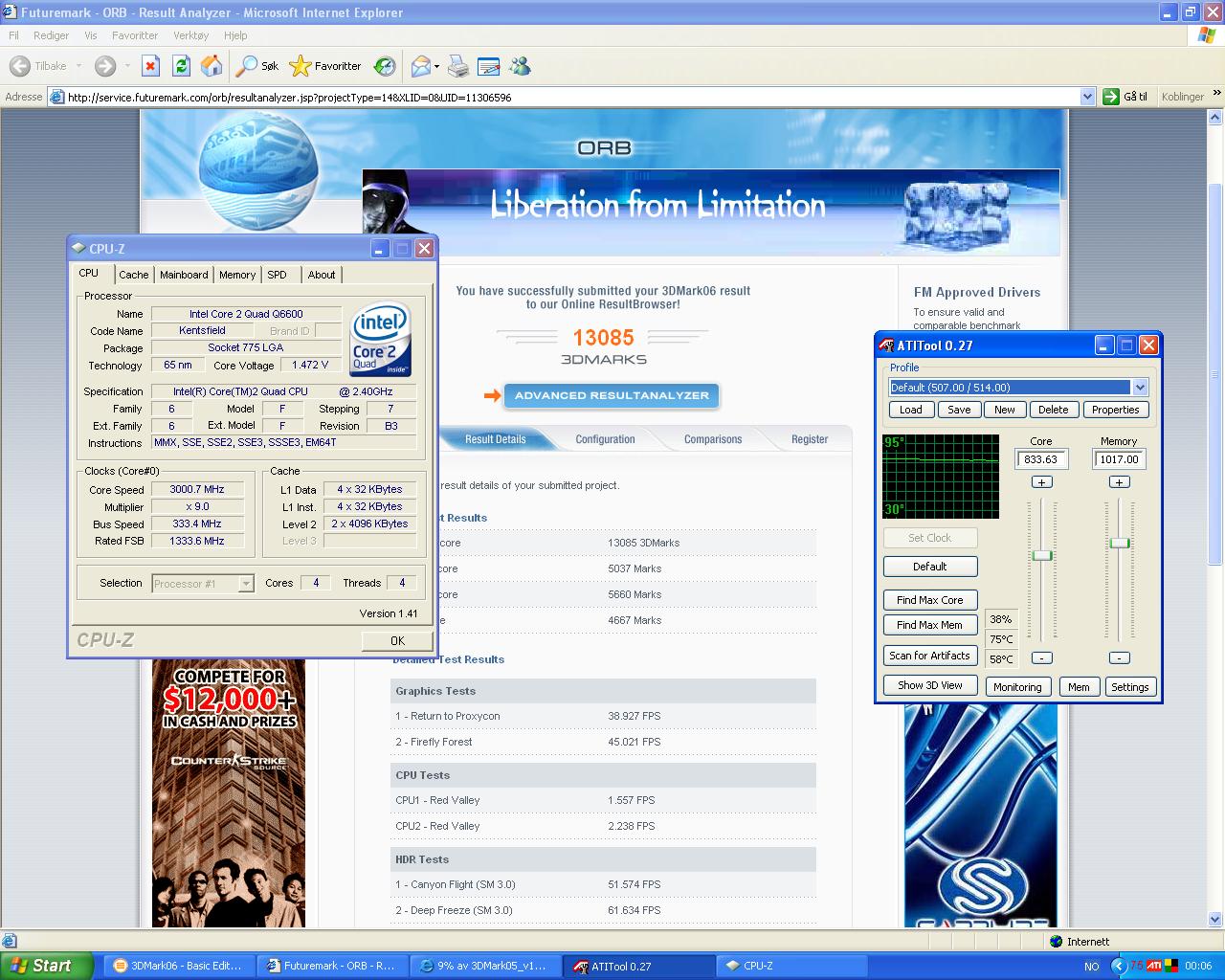
Task: Click the Counter-Strike $12,000 prize banner
Action: [x=229, y=792]
